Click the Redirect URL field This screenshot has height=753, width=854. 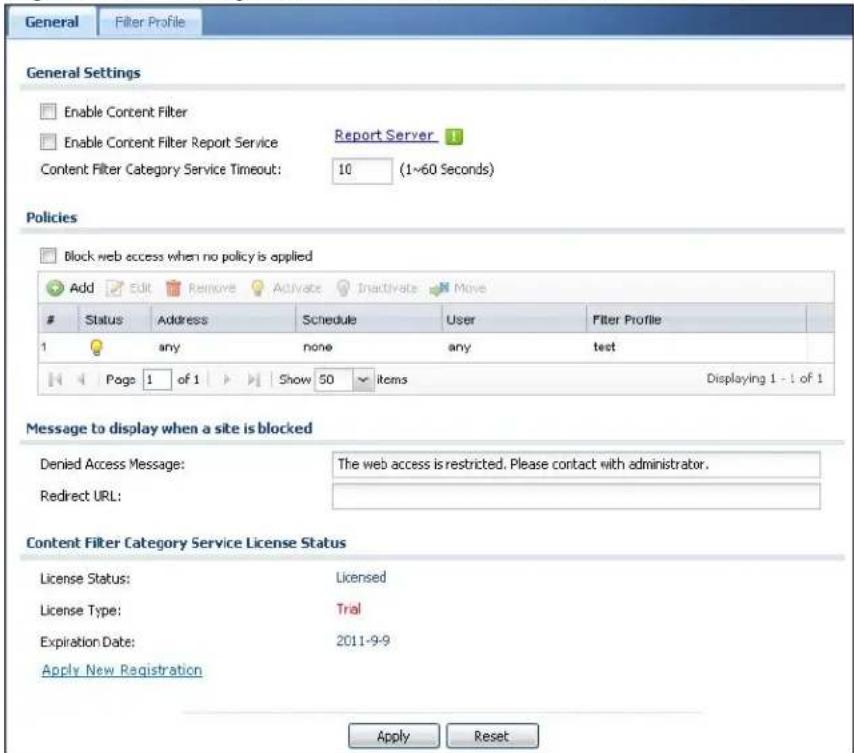(576, 496)
